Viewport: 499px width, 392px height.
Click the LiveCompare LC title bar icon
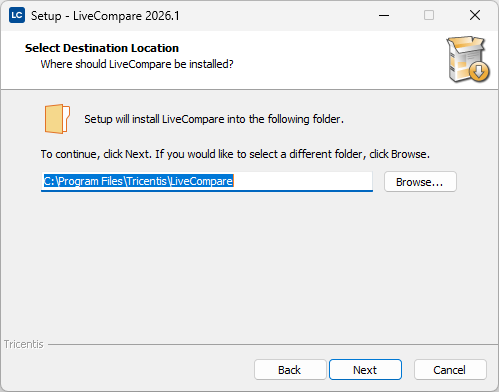(x=17, y=15)
